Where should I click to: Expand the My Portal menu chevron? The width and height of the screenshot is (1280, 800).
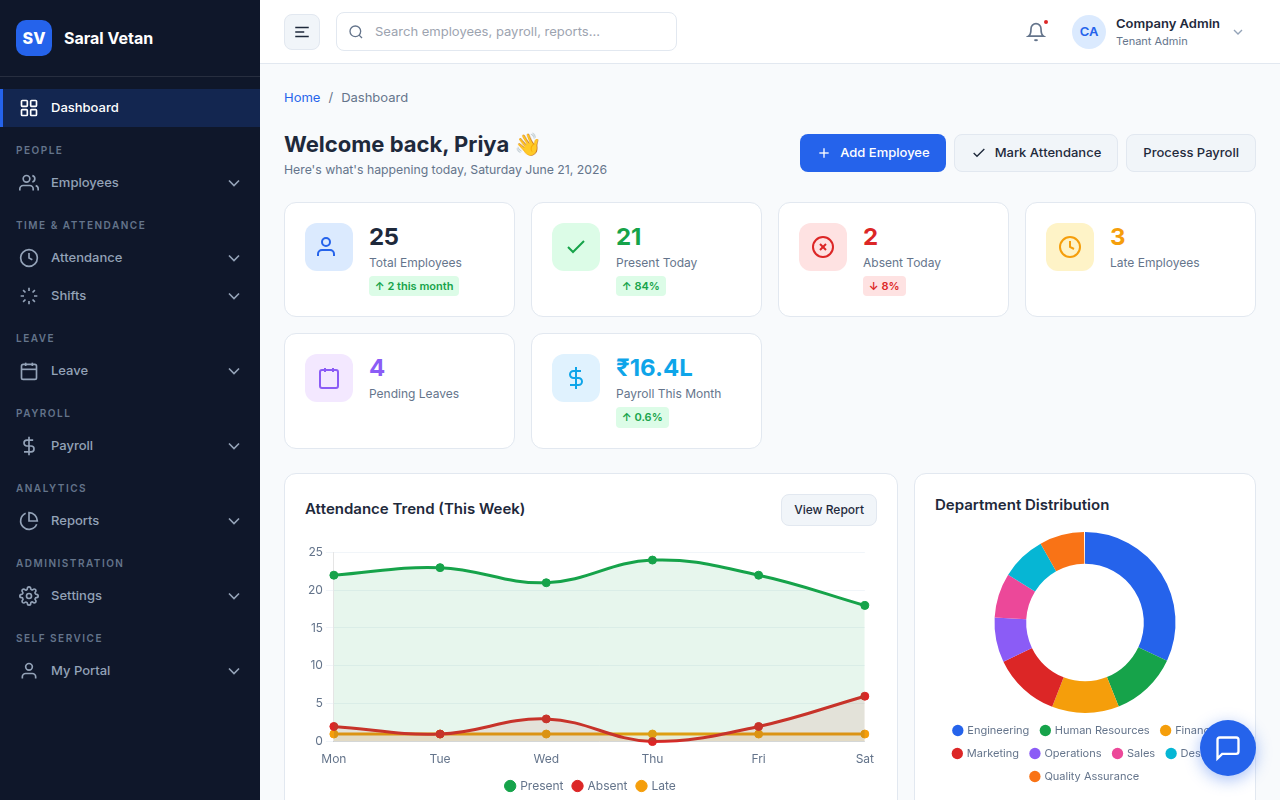tap(234, 671)
